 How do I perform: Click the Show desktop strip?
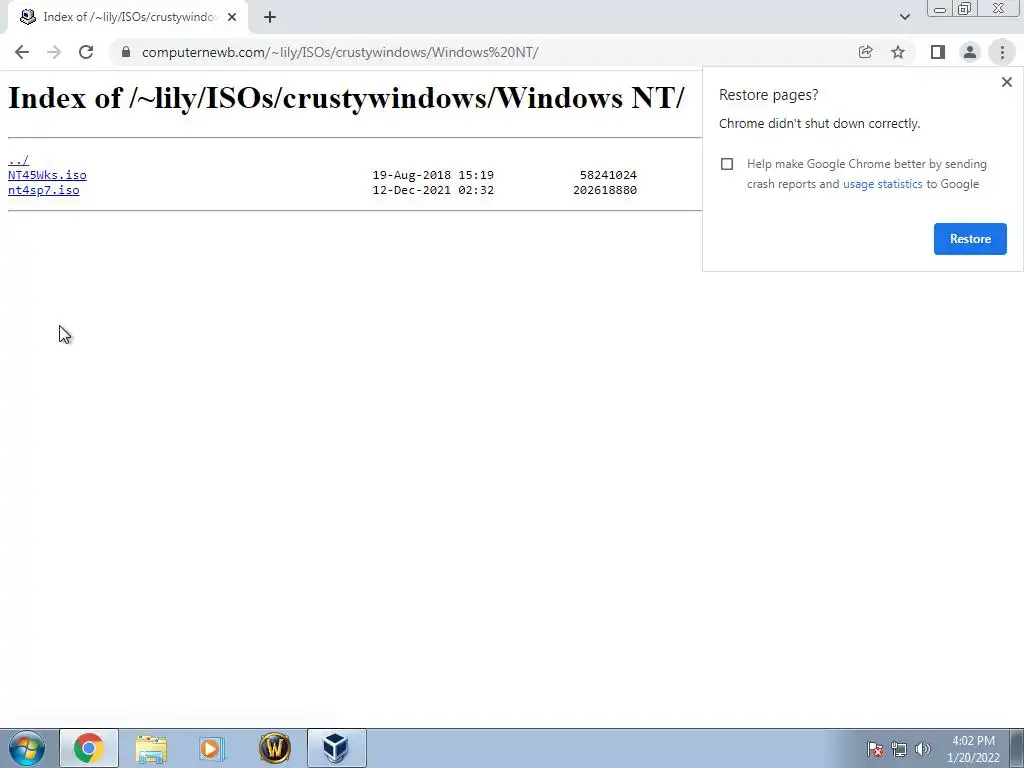pos(1019,748)
